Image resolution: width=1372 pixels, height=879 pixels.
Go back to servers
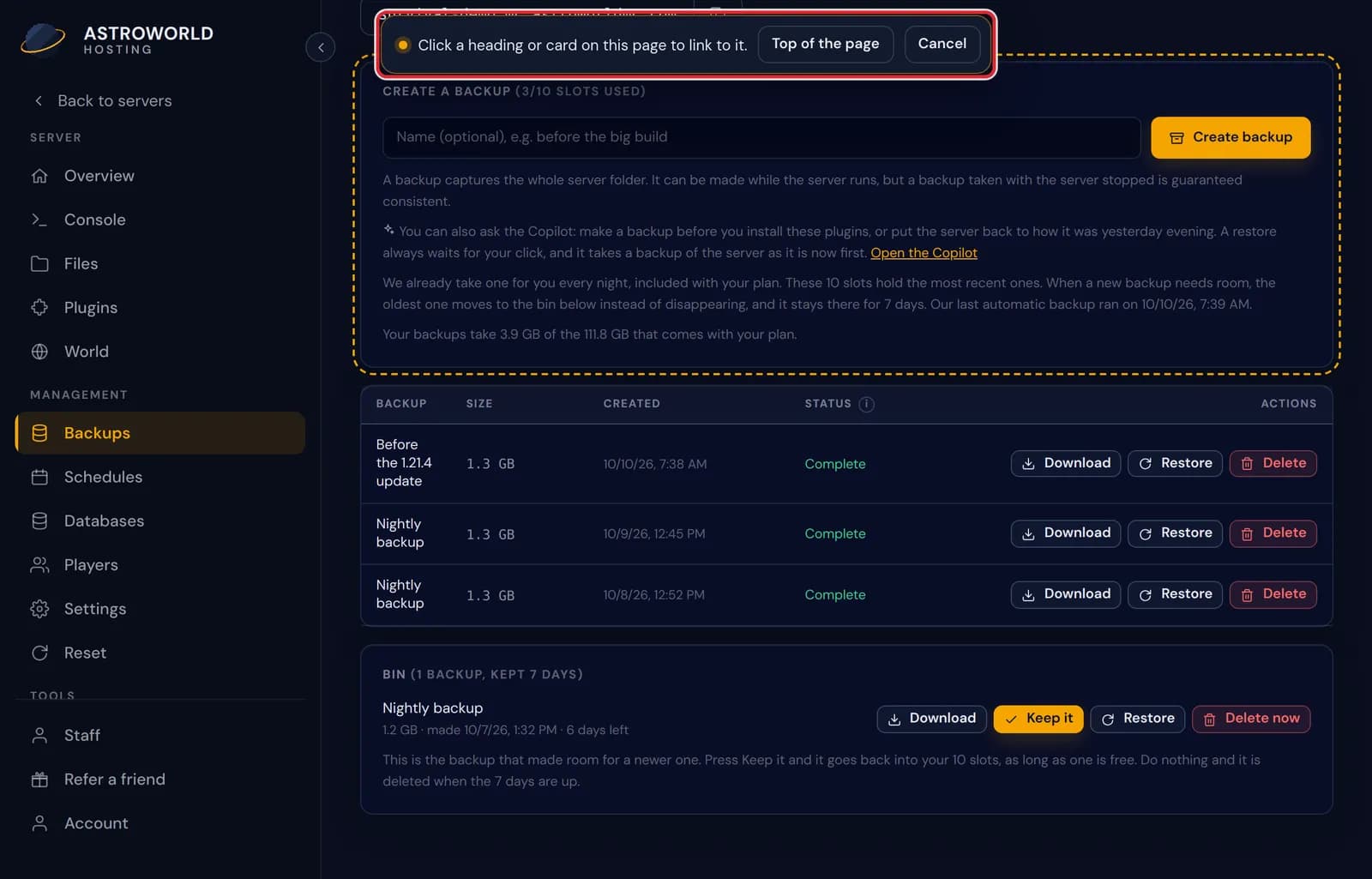point(103,100)
